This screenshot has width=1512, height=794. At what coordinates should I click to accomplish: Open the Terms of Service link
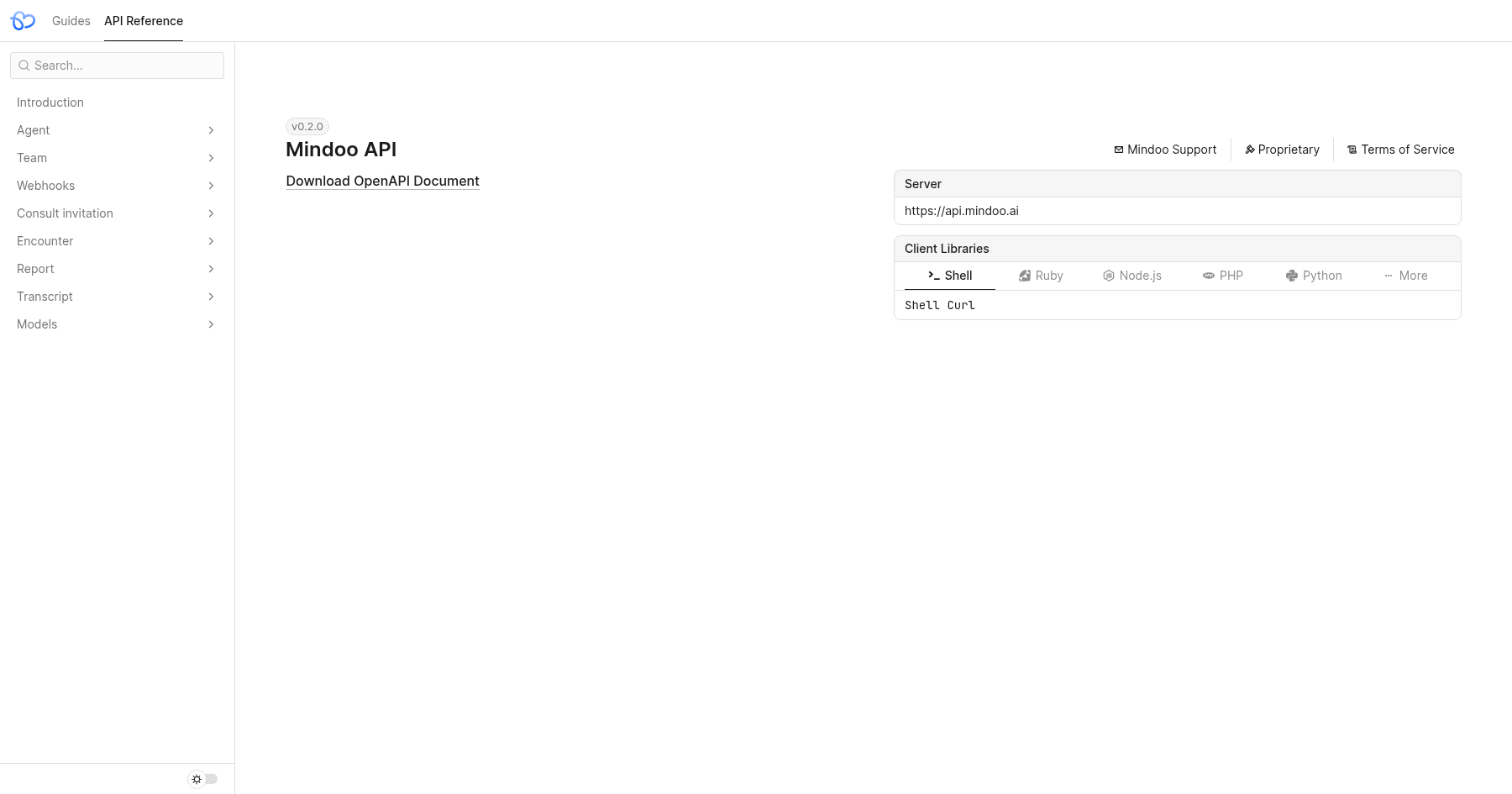[1400, 150]
